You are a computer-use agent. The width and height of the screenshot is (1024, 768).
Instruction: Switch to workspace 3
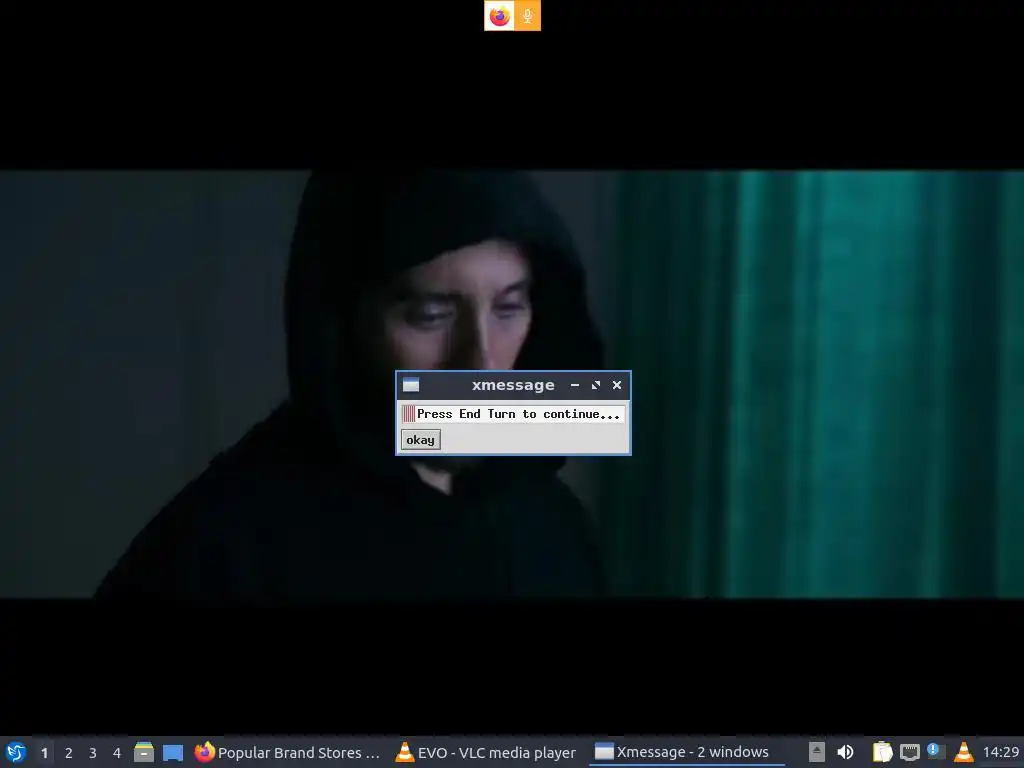click(93, 753)
